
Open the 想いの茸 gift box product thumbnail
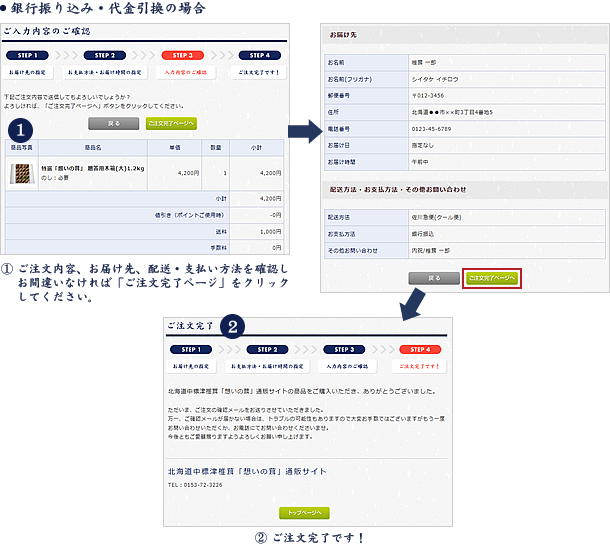(20, 173)
